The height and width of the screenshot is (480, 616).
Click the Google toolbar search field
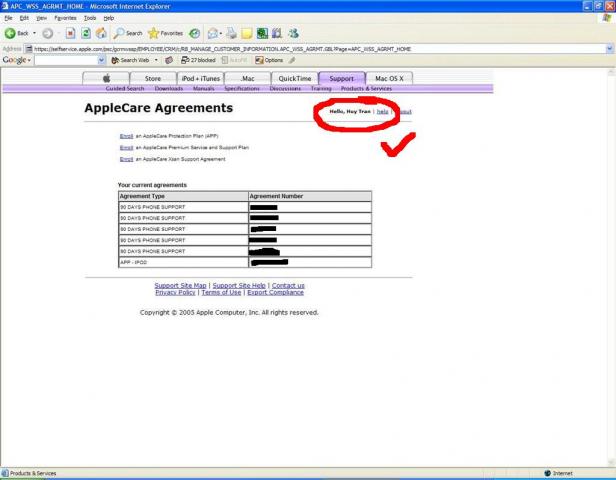pyautogui.click(x=66, y=60)
